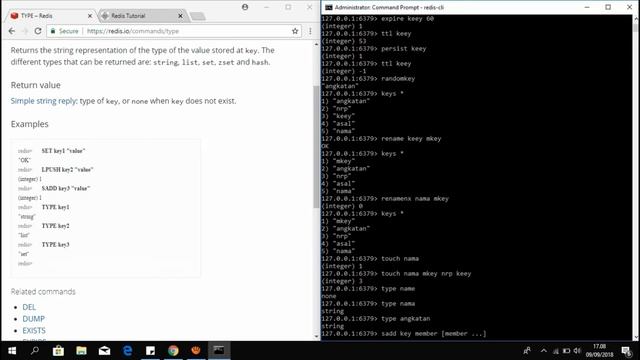Click the Command Prompt scrollbar down arrow
The height and width of the screenshot is (360, 640).
[x=636, y=337]
